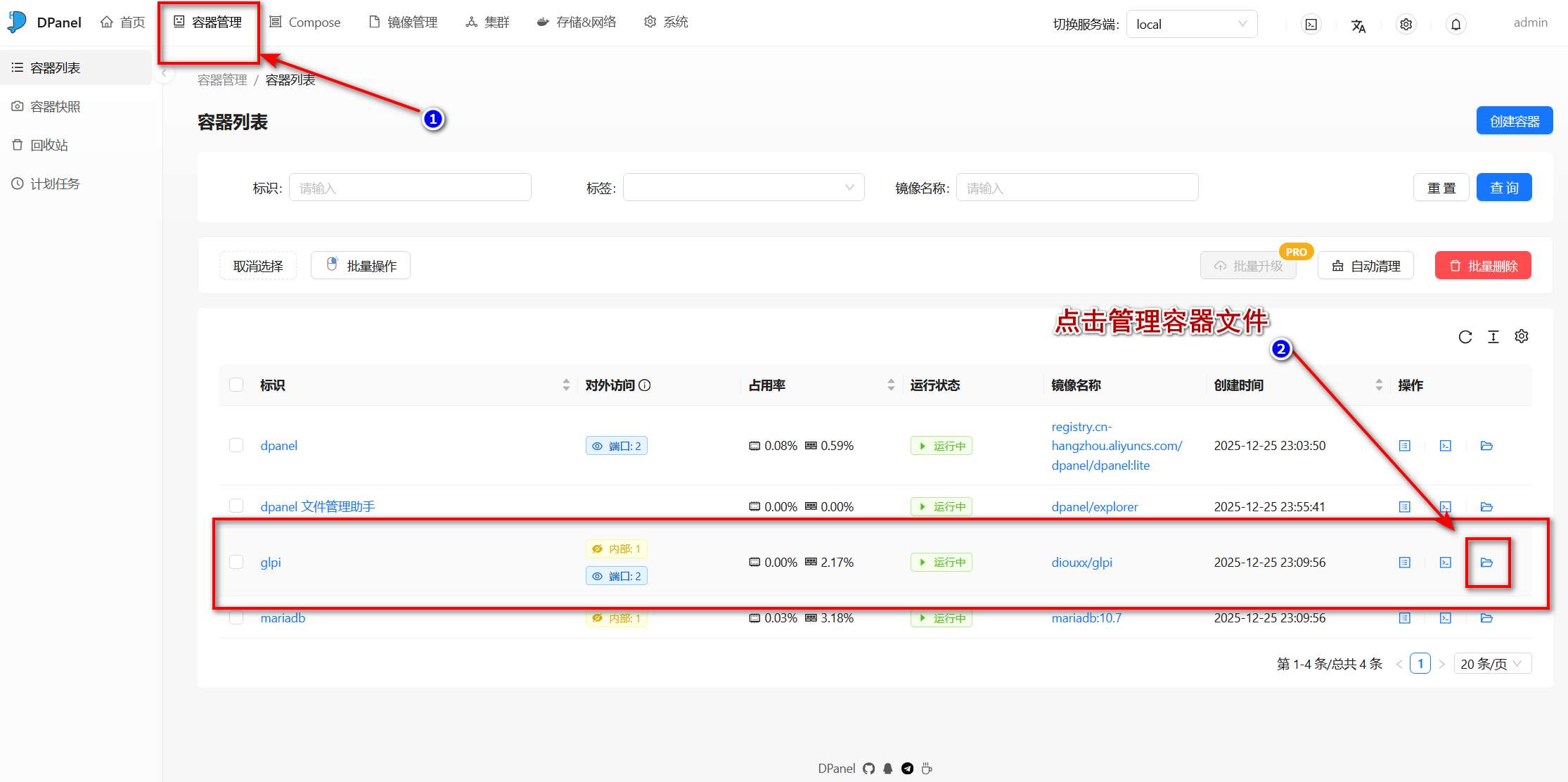Open the diouxx/glpi image link
Screen dimensions: 1568x782
(x=1081, y=563)
